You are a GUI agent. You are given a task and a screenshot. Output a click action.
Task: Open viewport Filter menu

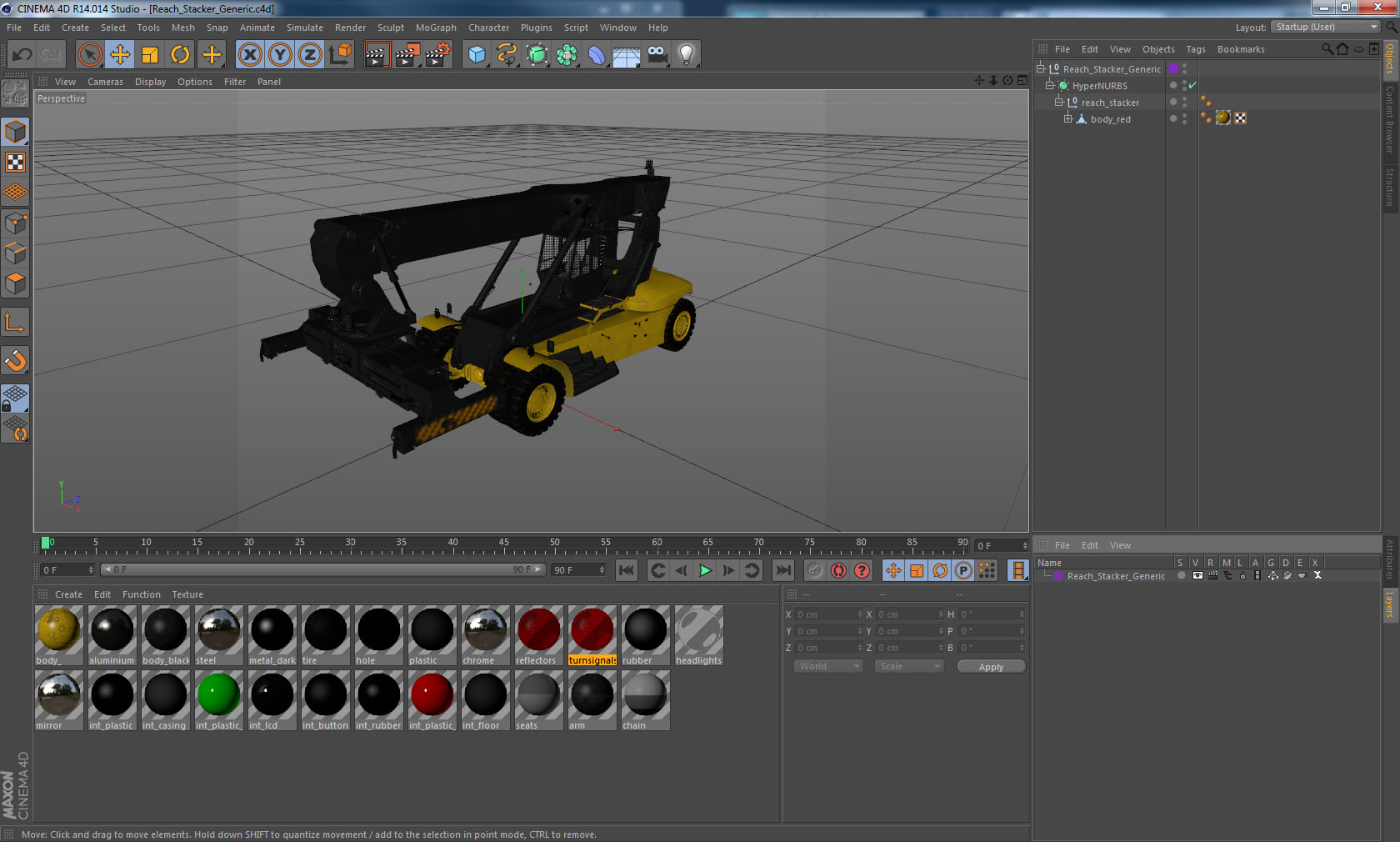tap(235, 82)
